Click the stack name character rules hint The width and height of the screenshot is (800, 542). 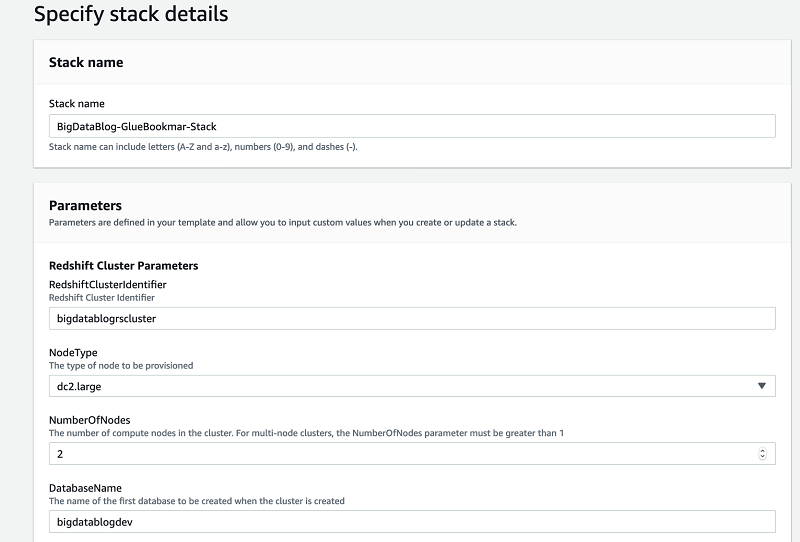coord(203,147)
